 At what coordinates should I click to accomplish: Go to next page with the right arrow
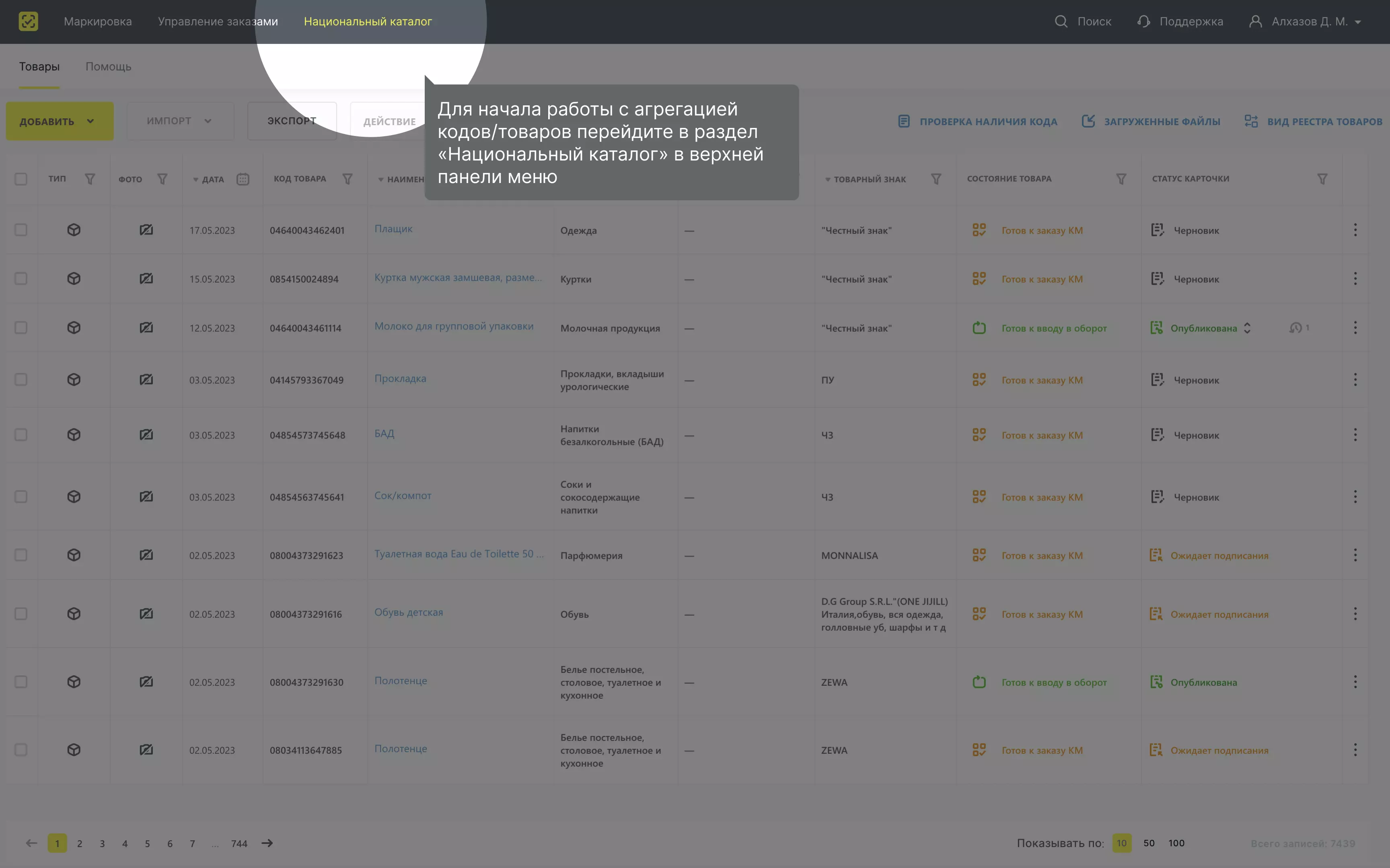267,843
